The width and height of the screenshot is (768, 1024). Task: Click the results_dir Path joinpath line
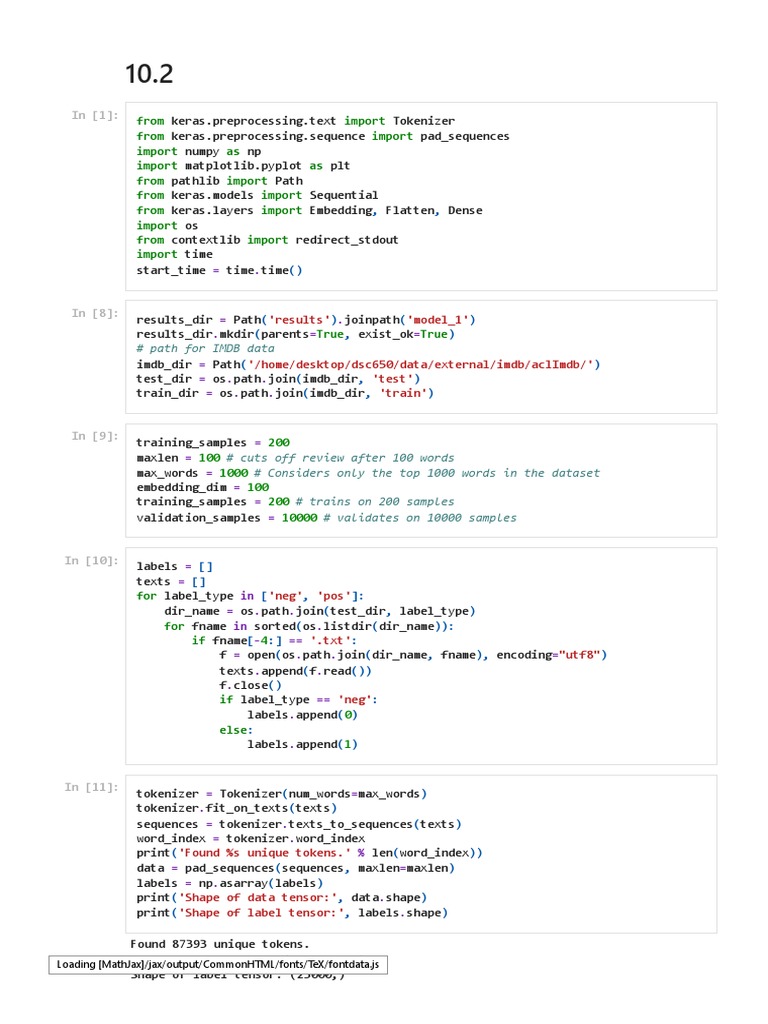click(306, 320)
